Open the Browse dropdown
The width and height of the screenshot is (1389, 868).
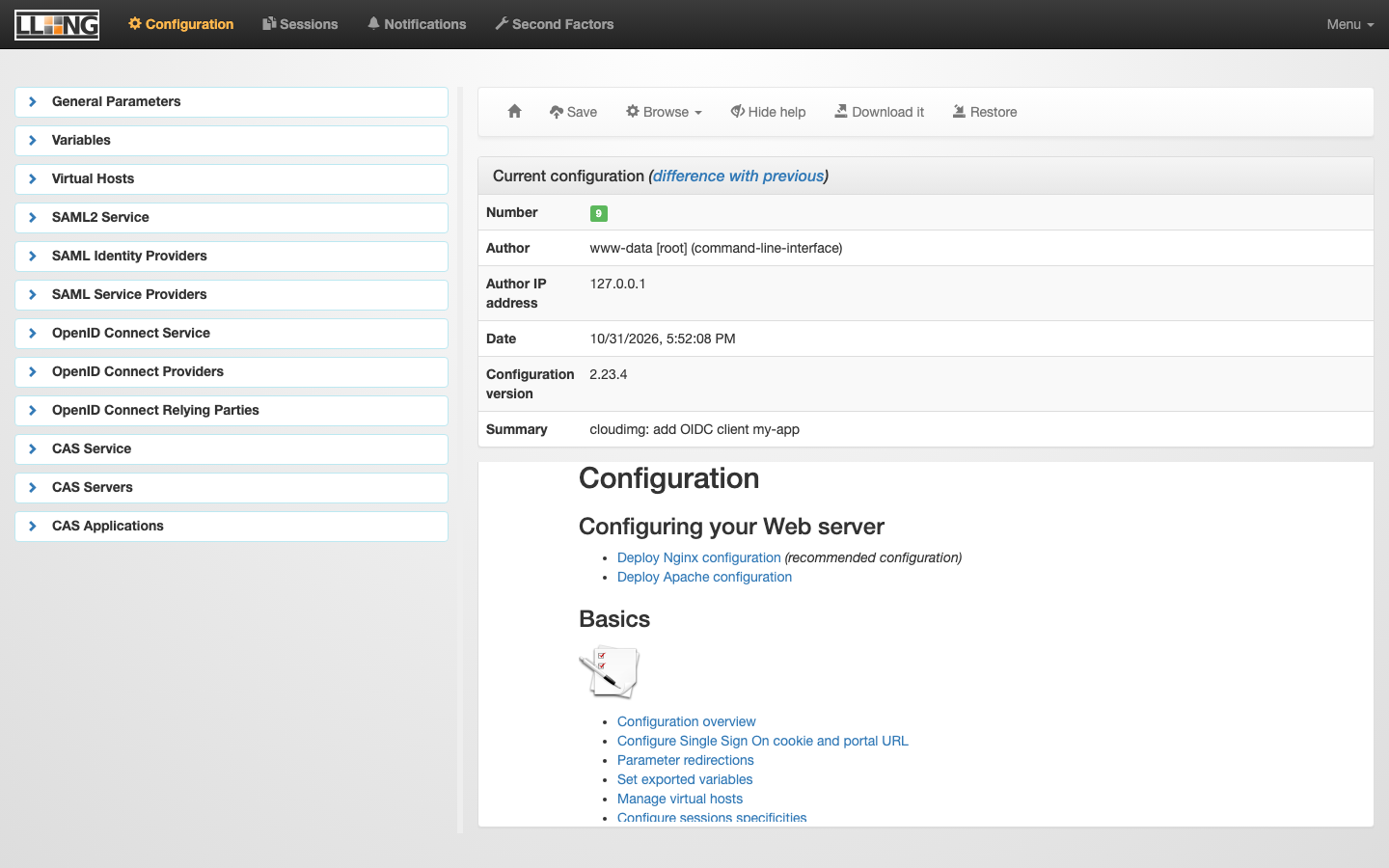tap(664, 112)
